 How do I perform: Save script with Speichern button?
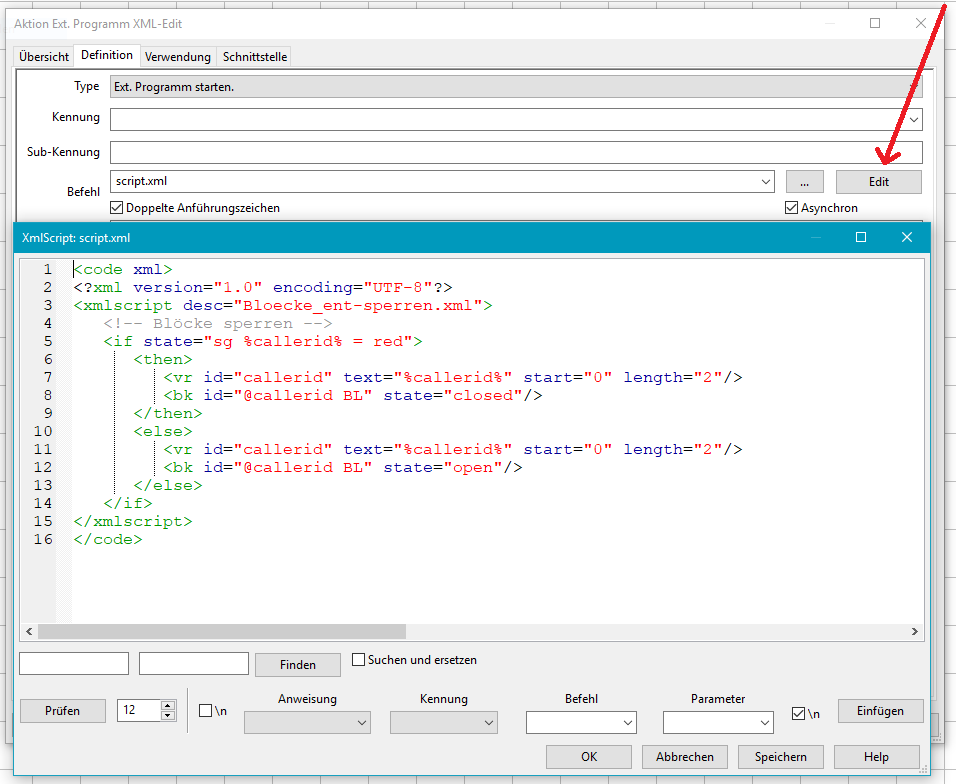[x=780, y=757]
